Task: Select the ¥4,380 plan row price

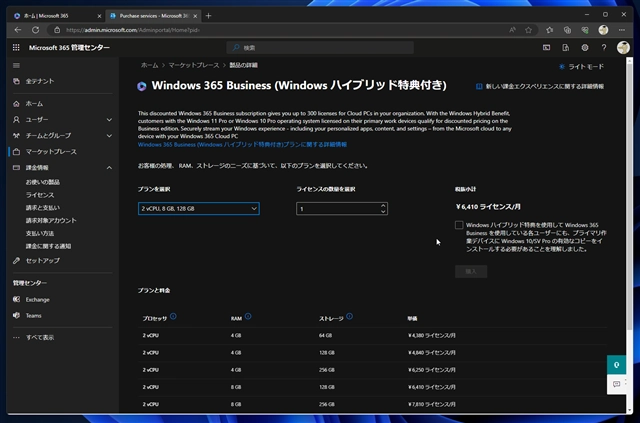Action: (432, 336)
